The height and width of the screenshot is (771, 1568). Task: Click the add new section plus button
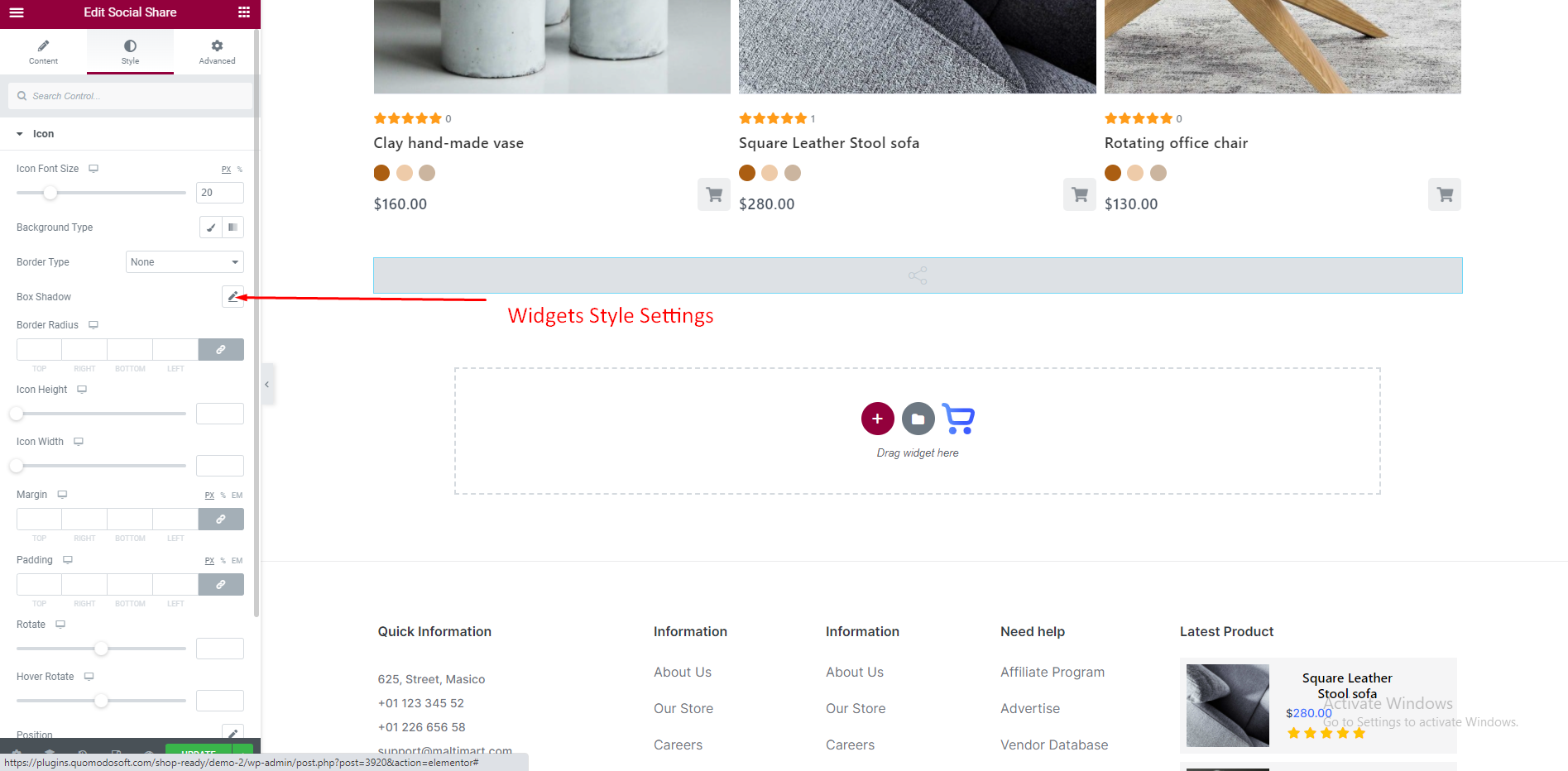pyautogui.click(x=877, y=419)
